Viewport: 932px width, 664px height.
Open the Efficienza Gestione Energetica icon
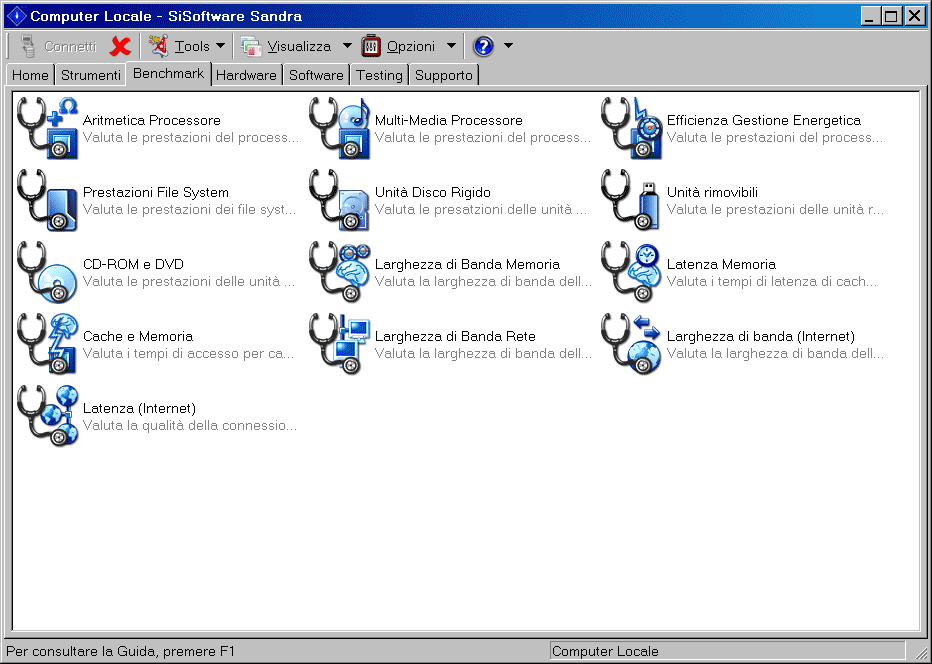click(x=632, y=128)
